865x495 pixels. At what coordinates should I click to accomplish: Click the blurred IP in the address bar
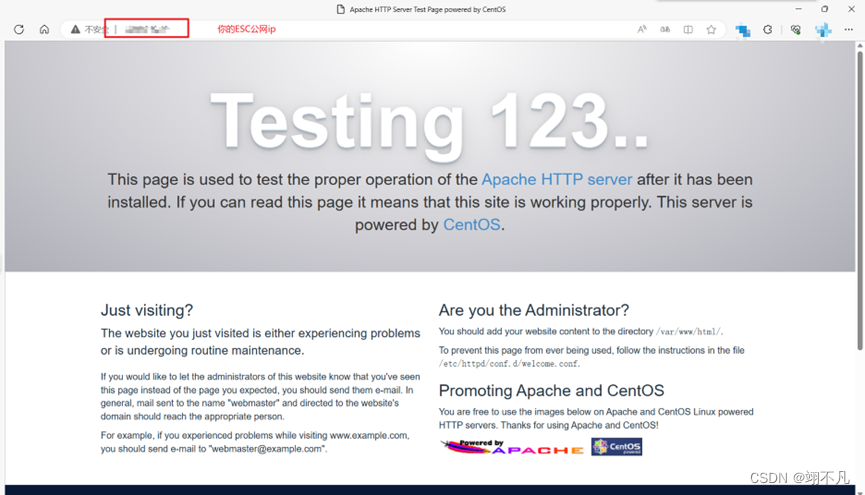coord(147,29)
